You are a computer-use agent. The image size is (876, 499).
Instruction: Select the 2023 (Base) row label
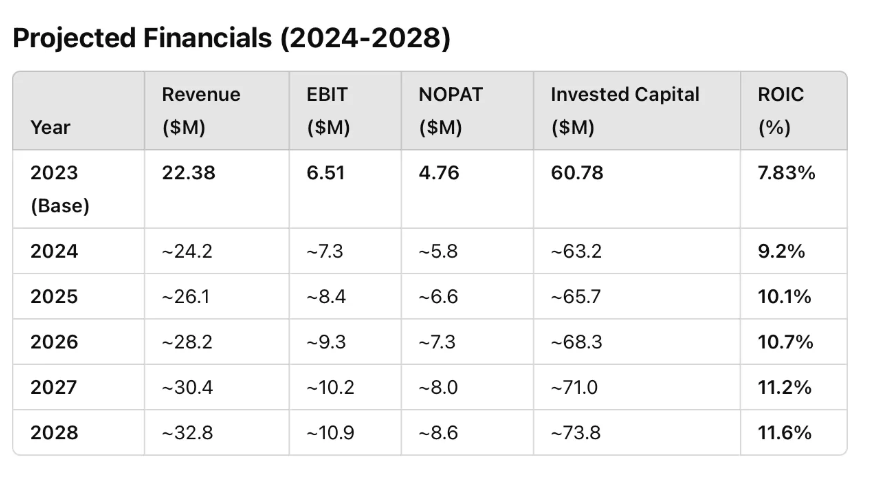(60, 189)
